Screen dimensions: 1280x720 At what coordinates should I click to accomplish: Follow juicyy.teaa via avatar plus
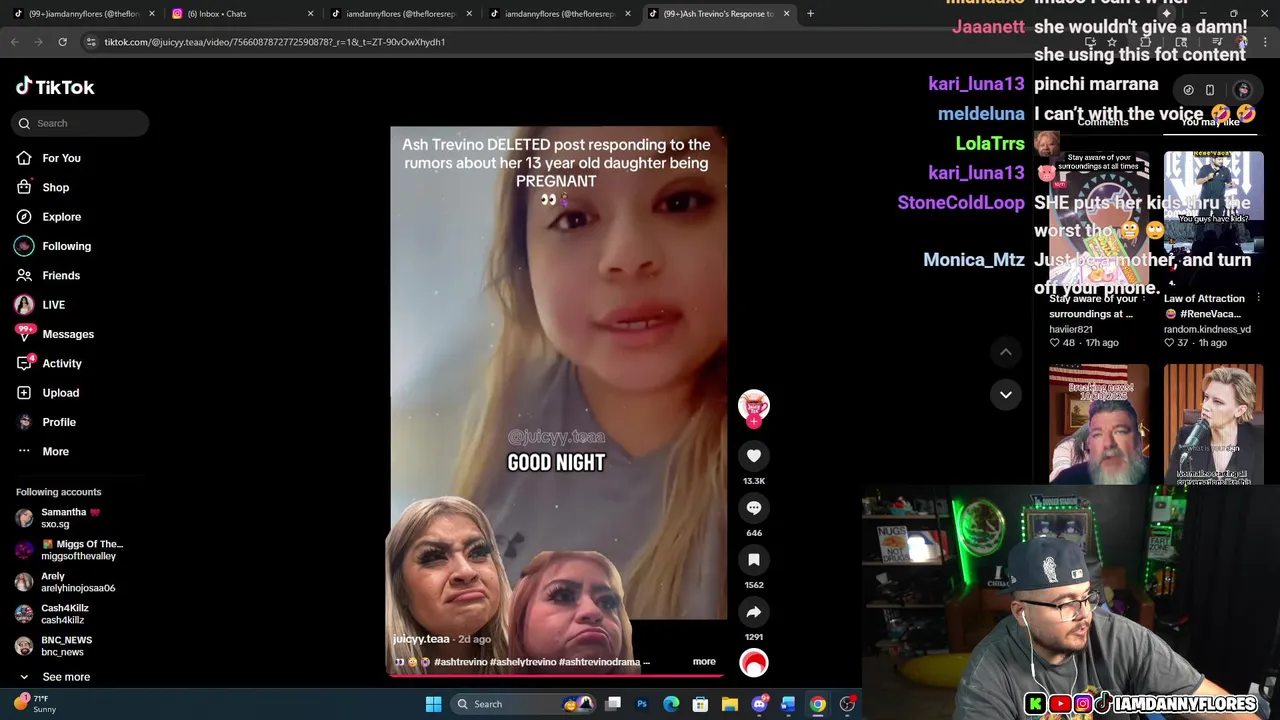click(x=754, y=422)
